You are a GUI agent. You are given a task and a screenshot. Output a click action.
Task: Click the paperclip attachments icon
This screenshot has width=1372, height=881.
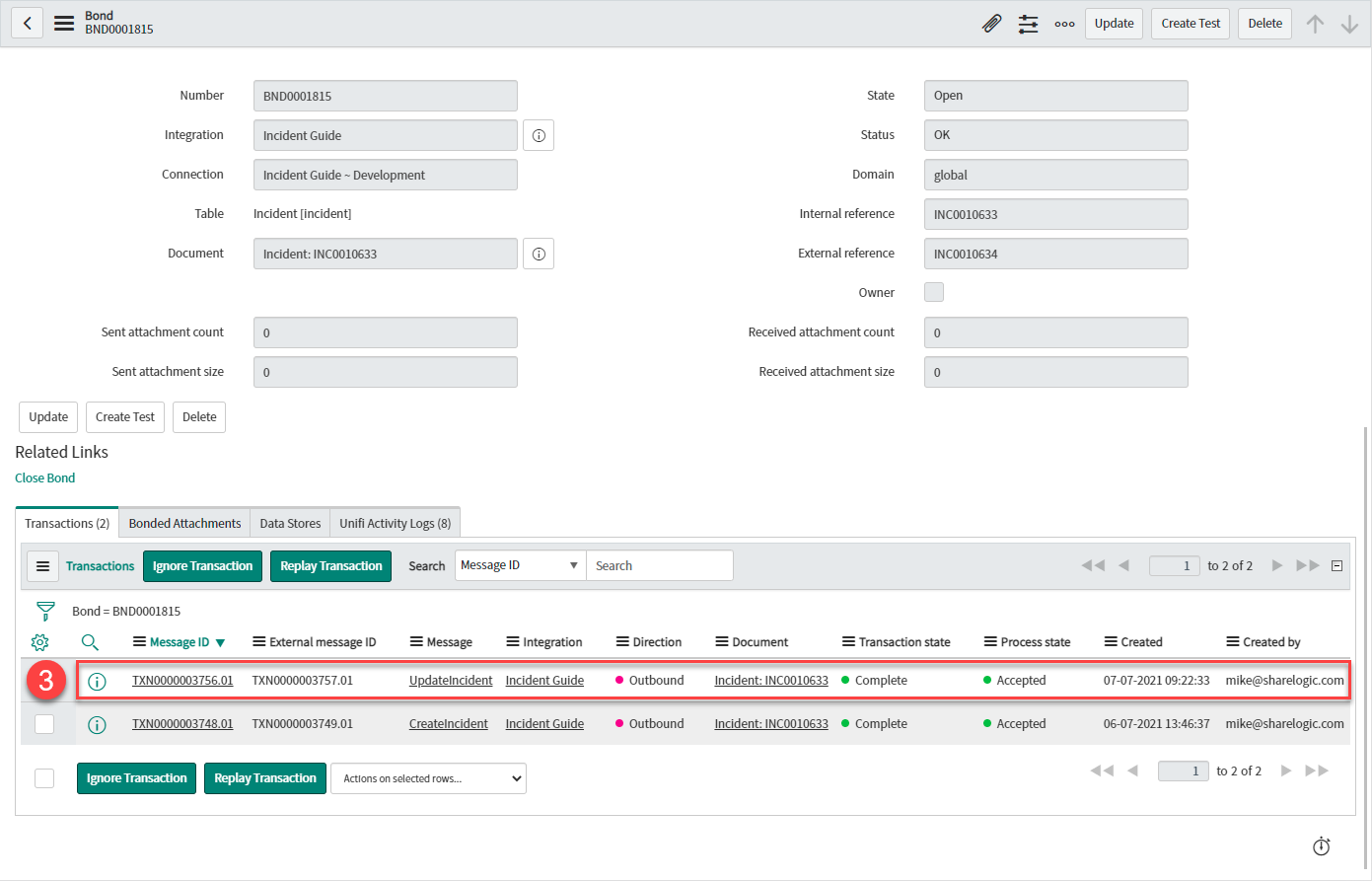pyautogui.click(x=992, y=24)
